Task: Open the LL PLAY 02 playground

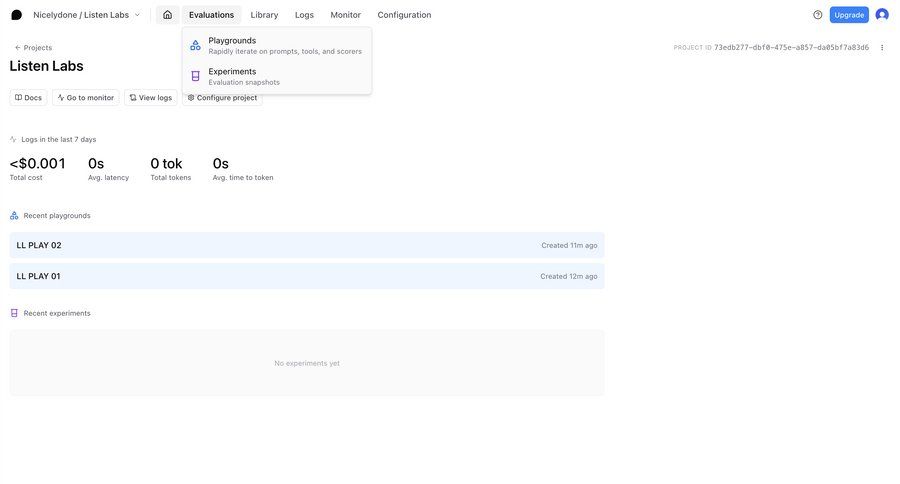Action: (307, 245)
